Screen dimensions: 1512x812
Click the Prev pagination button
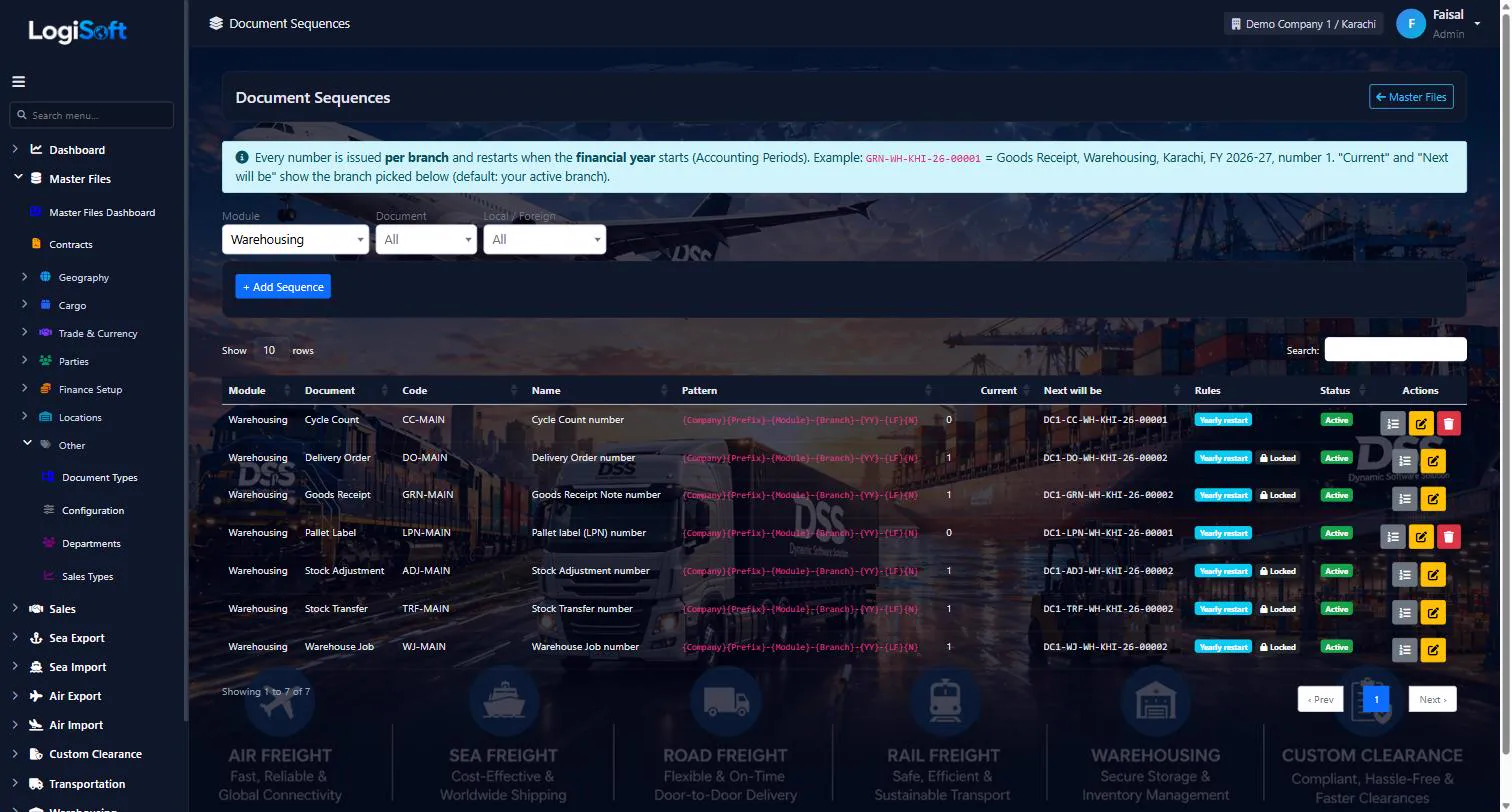pyautogui.click(x=1321, y=699)
